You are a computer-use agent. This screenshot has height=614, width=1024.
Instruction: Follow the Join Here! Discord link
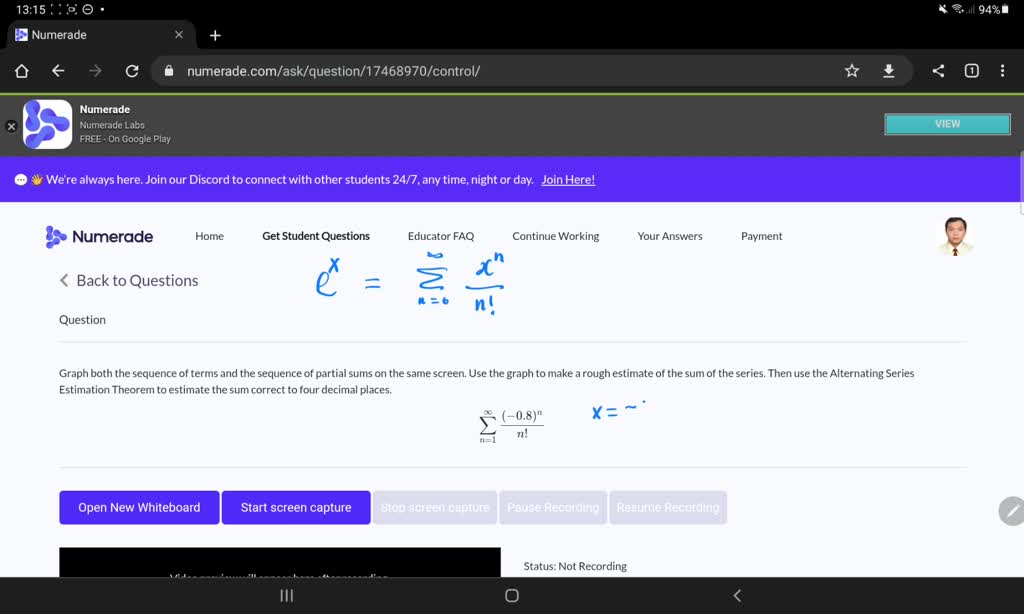(x=568, y=180)
